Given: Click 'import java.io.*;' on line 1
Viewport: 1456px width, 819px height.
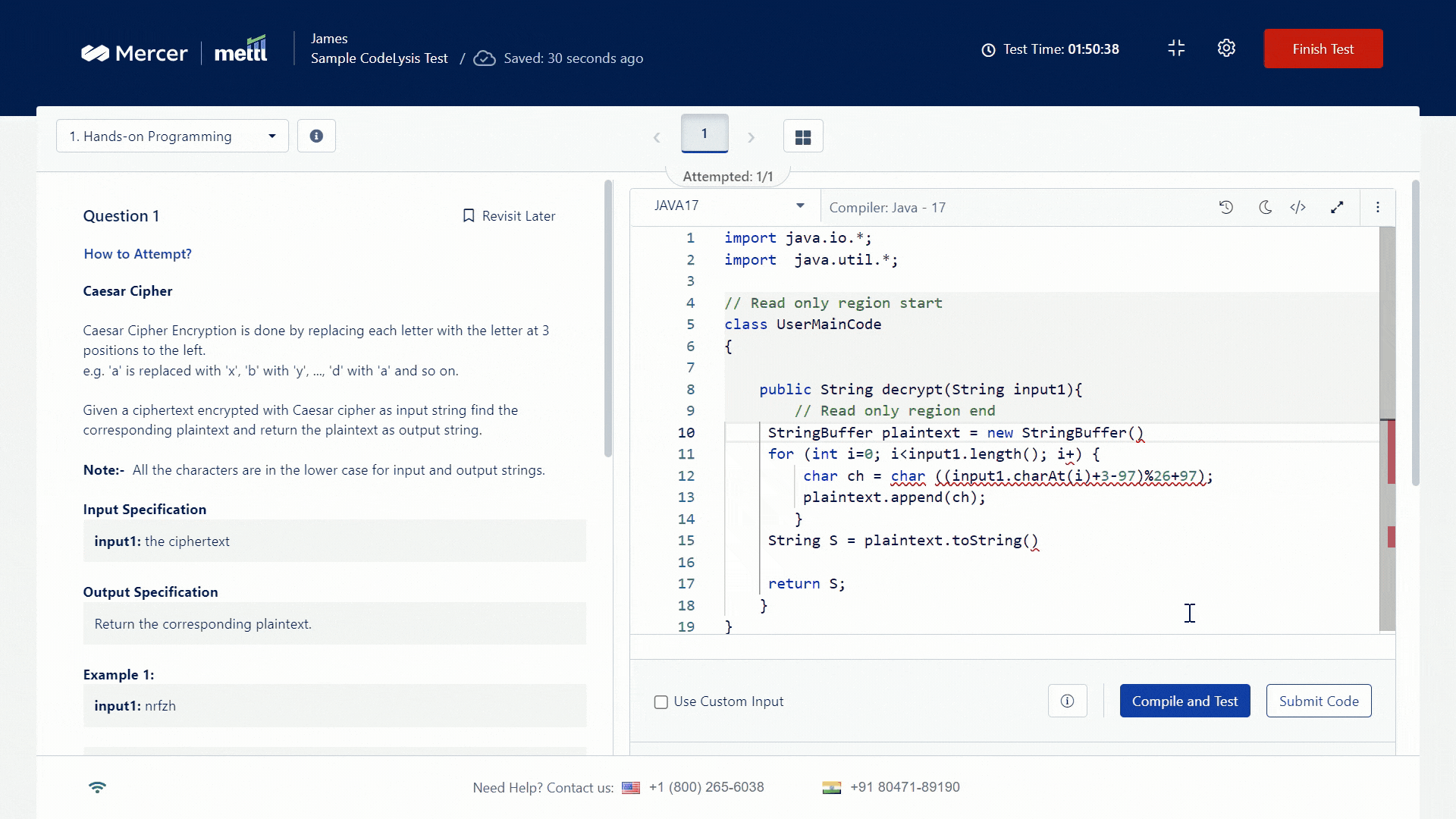Looking at the screenshot, I should point(798,238).
